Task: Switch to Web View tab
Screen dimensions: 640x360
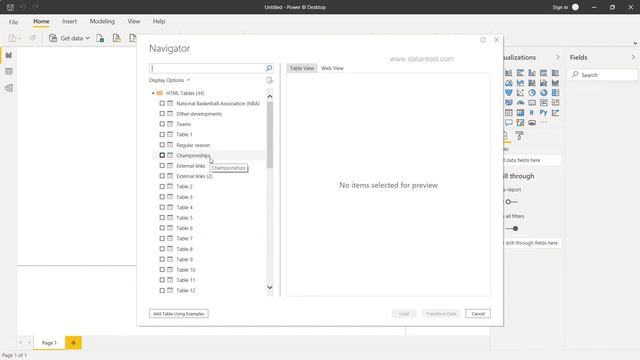Action: coord(332,68)
